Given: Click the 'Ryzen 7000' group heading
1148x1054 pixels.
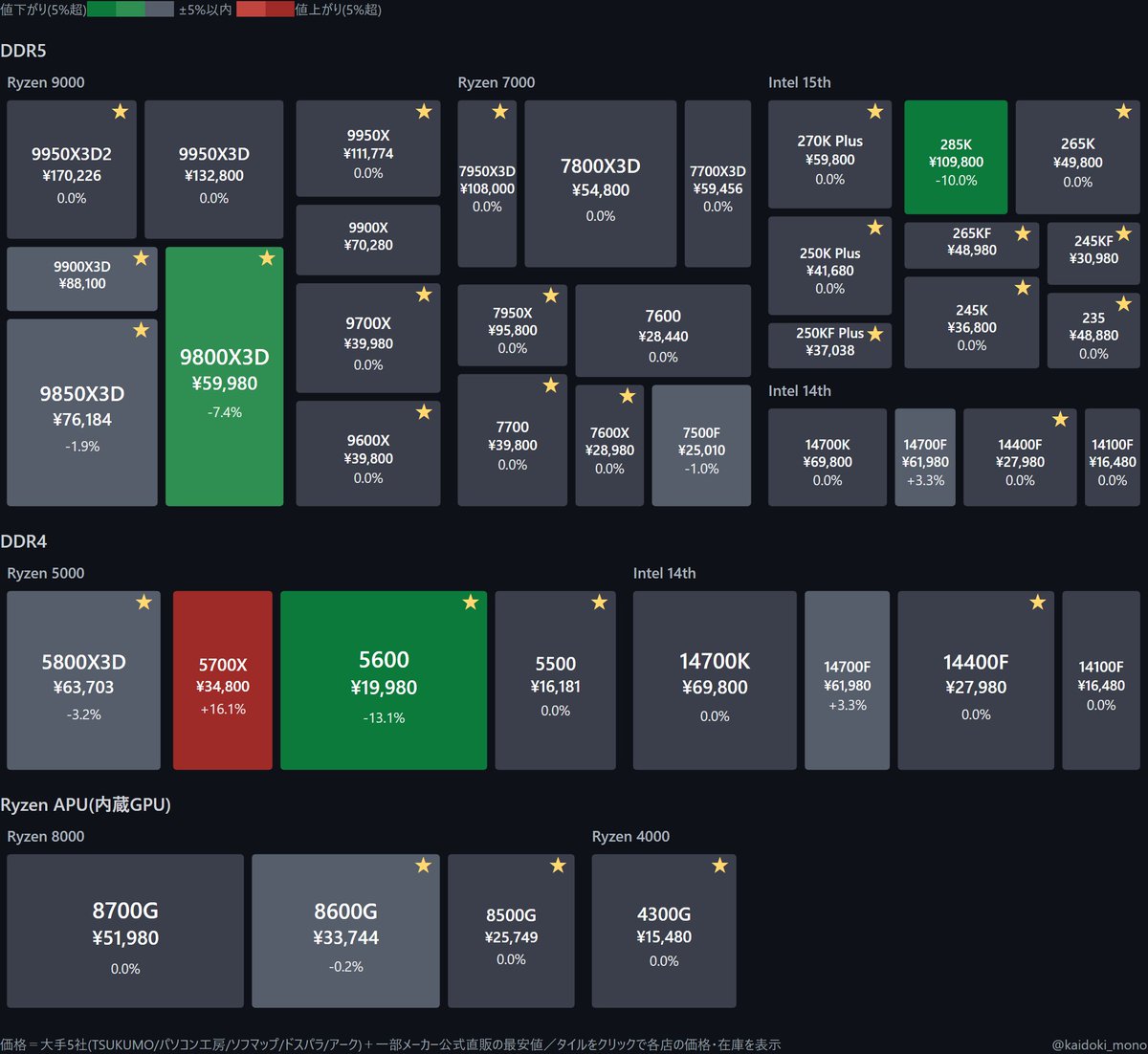Looking at the screenshot, I should (x=497, y=82).
